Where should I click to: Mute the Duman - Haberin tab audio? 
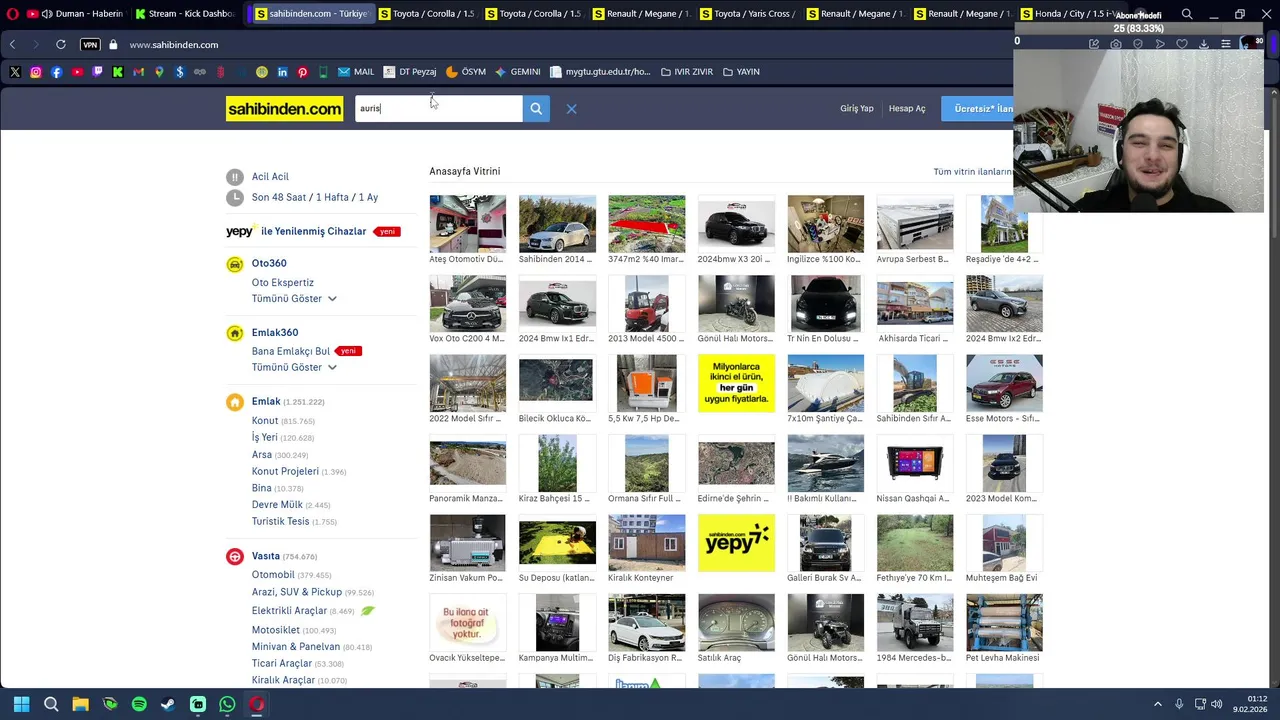point(47,14)
